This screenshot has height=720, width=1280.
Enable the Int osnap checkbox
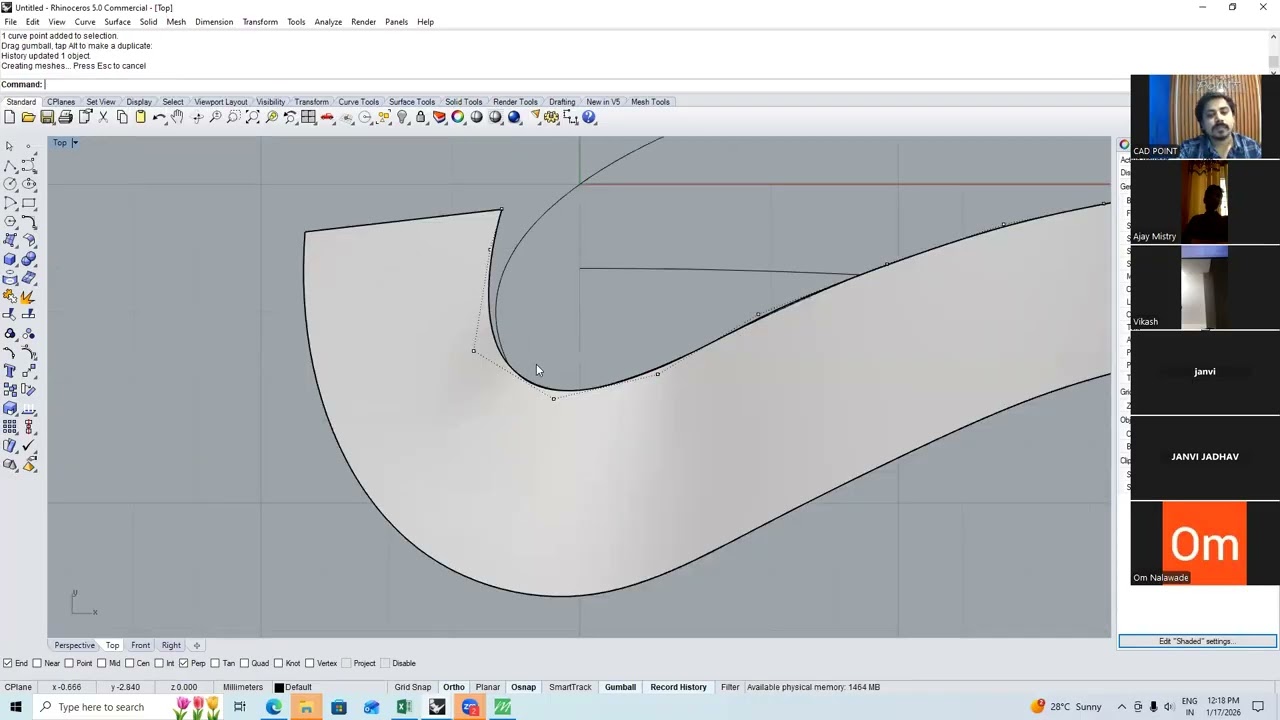(x=159, y=663)
